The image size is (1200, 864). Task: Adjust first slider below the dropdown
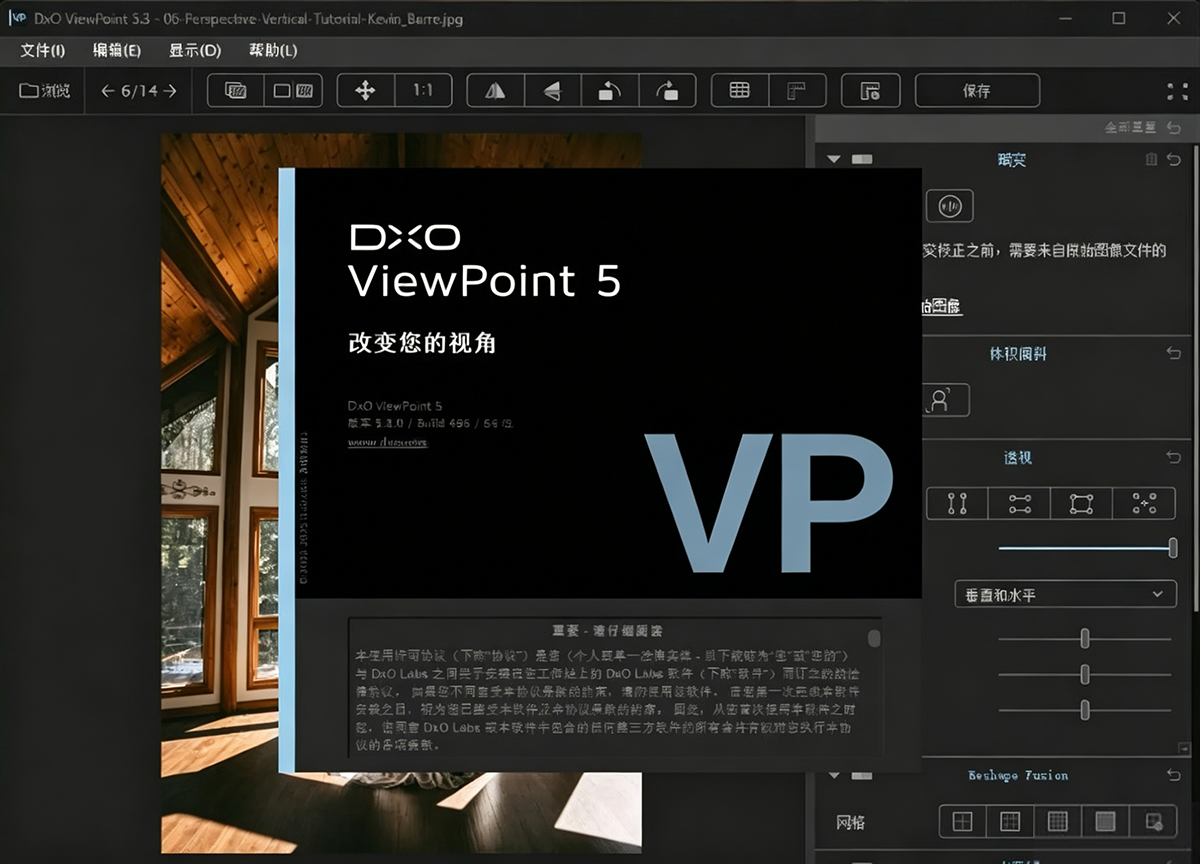point(1085,639)
